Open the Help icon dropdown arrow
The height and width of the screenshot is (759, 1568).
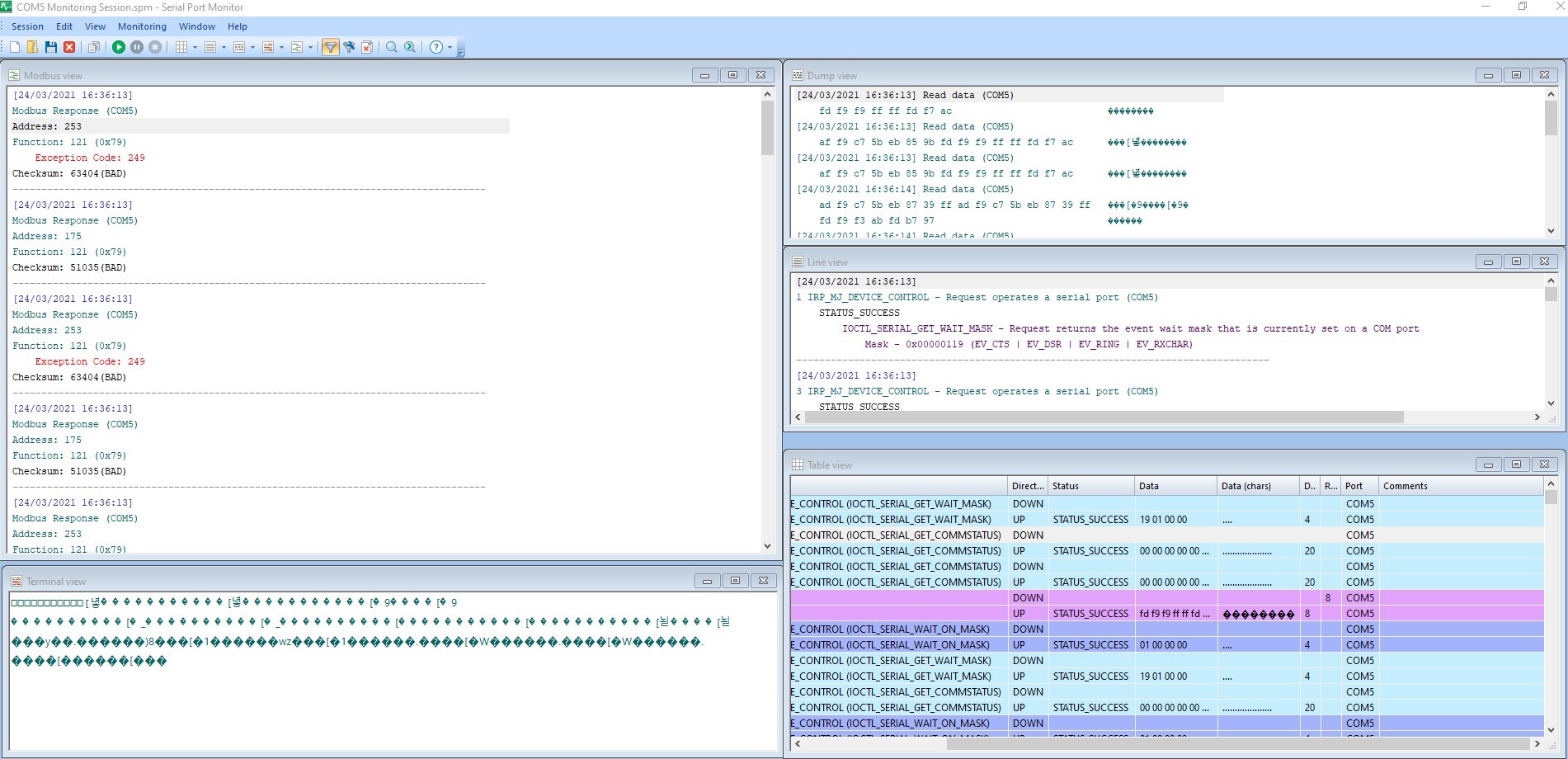pyautogui.click(x=450, y=47)
